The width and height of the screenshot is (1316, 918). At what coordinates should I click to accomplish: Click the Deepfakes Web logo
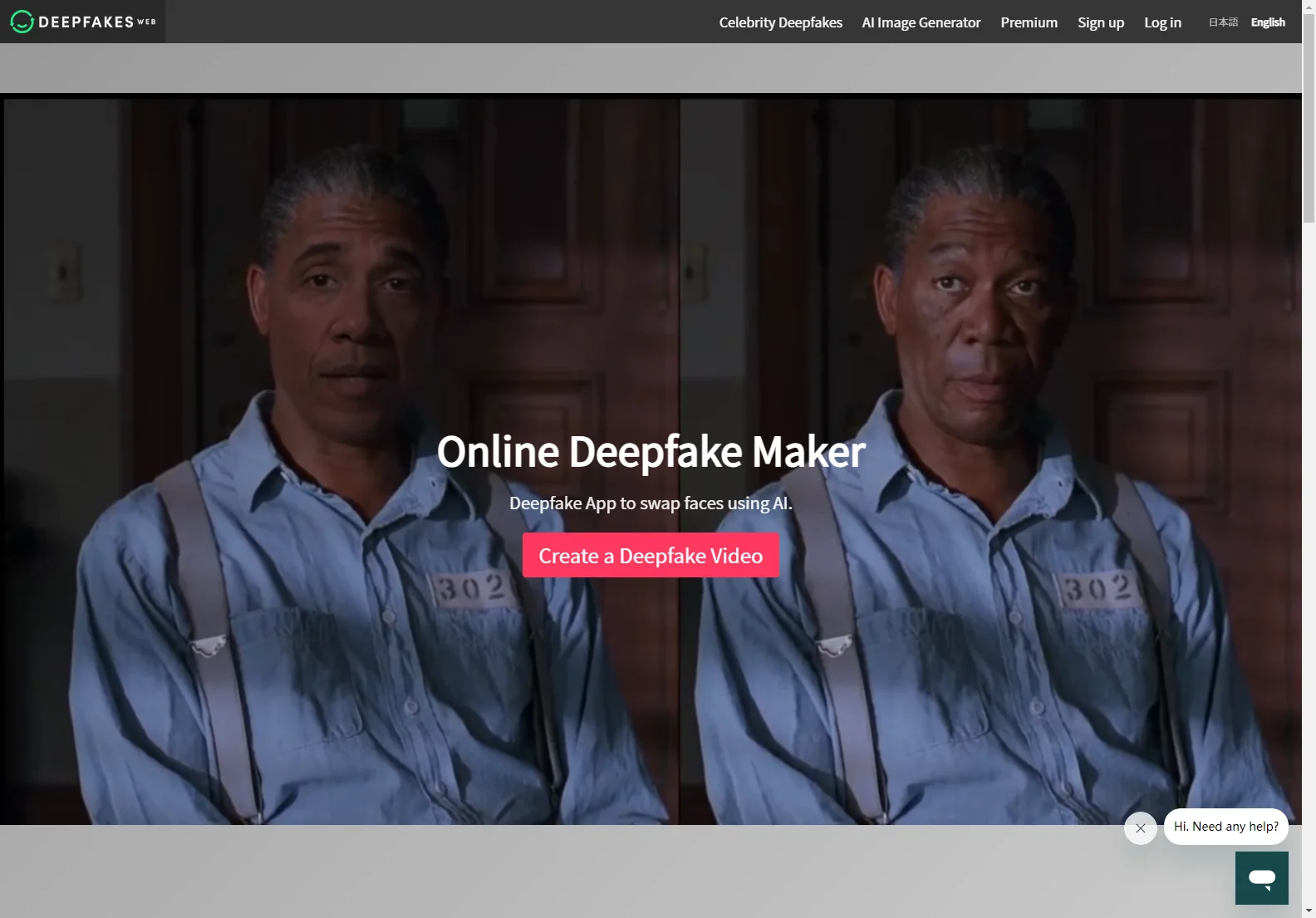point(83,22)
